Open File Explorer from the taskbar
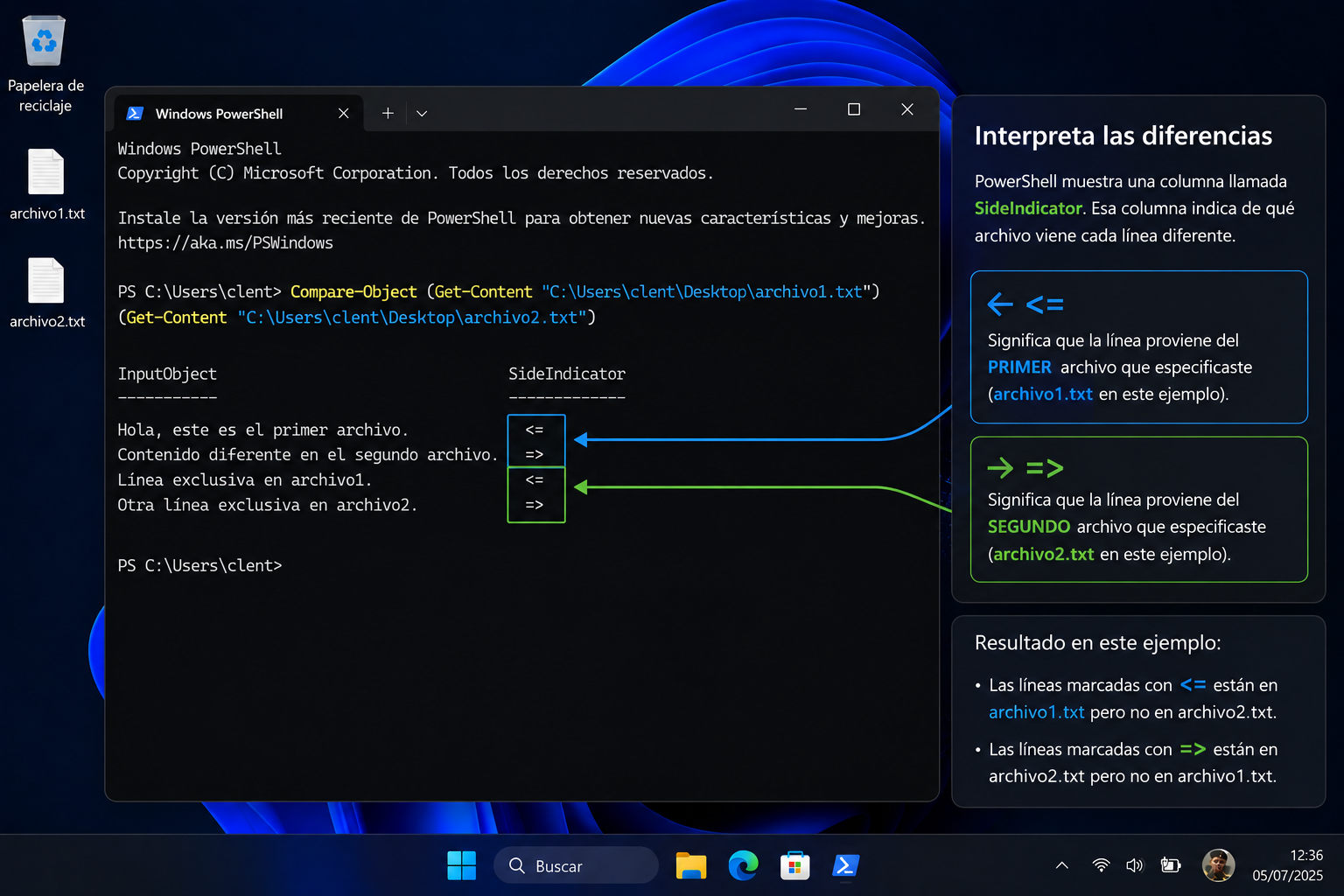The height and width of the screenshot is (896, 1344). 691,865
